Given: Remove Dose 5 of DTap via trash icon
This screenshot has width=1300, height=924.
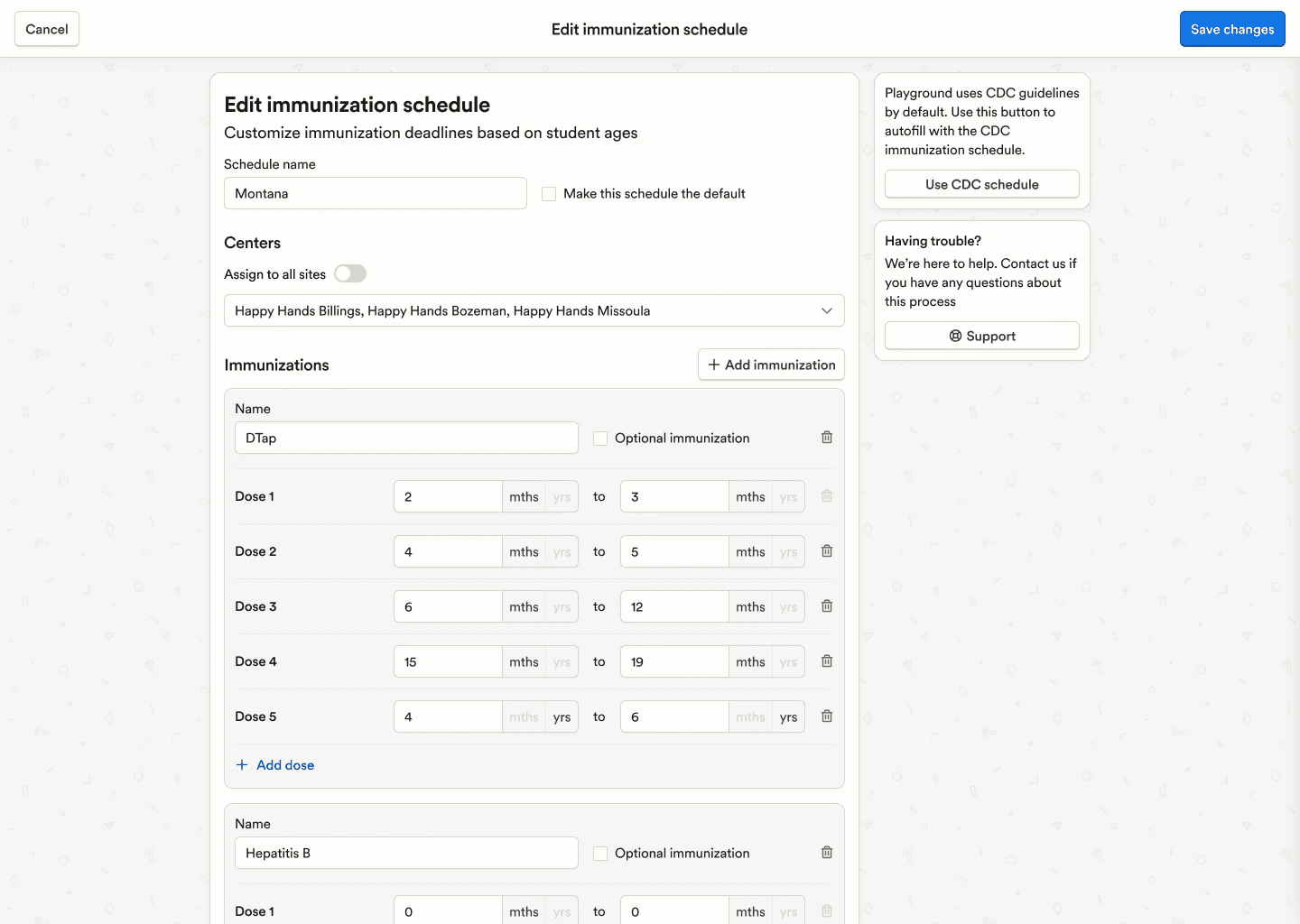Looking at the screenshot, I should tap(826, 716).
